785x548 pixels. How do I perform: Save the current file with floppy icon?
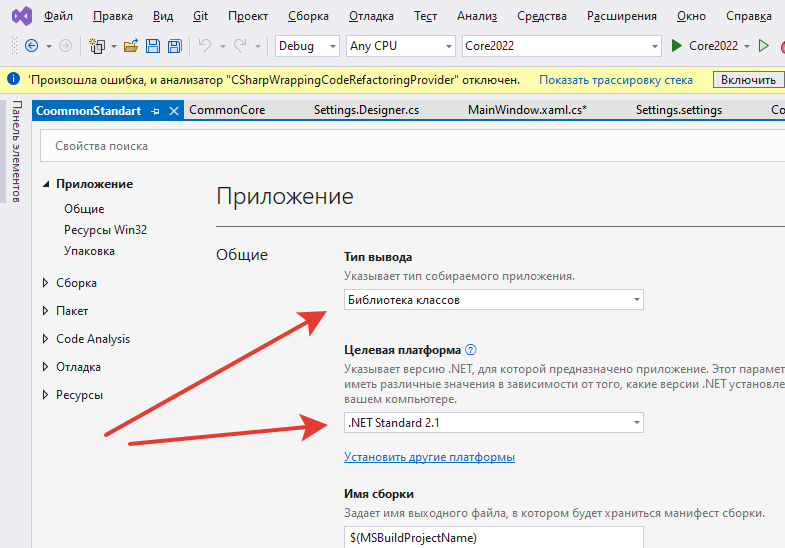click(x=153, y=46)
